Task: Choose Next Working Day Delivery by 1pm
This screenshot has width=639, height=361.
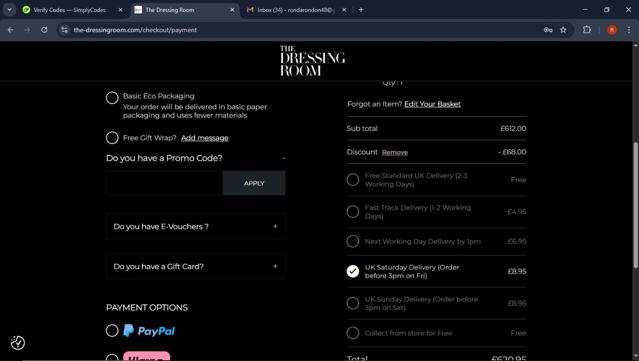Action: (353, 241)
